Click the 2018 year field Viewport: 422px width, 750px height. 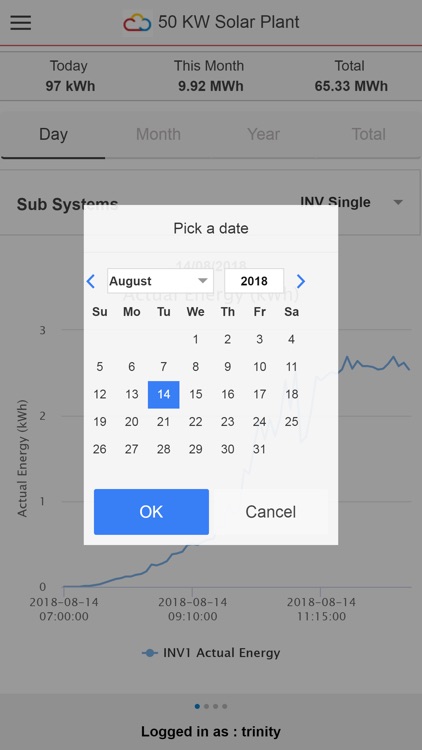254,281
